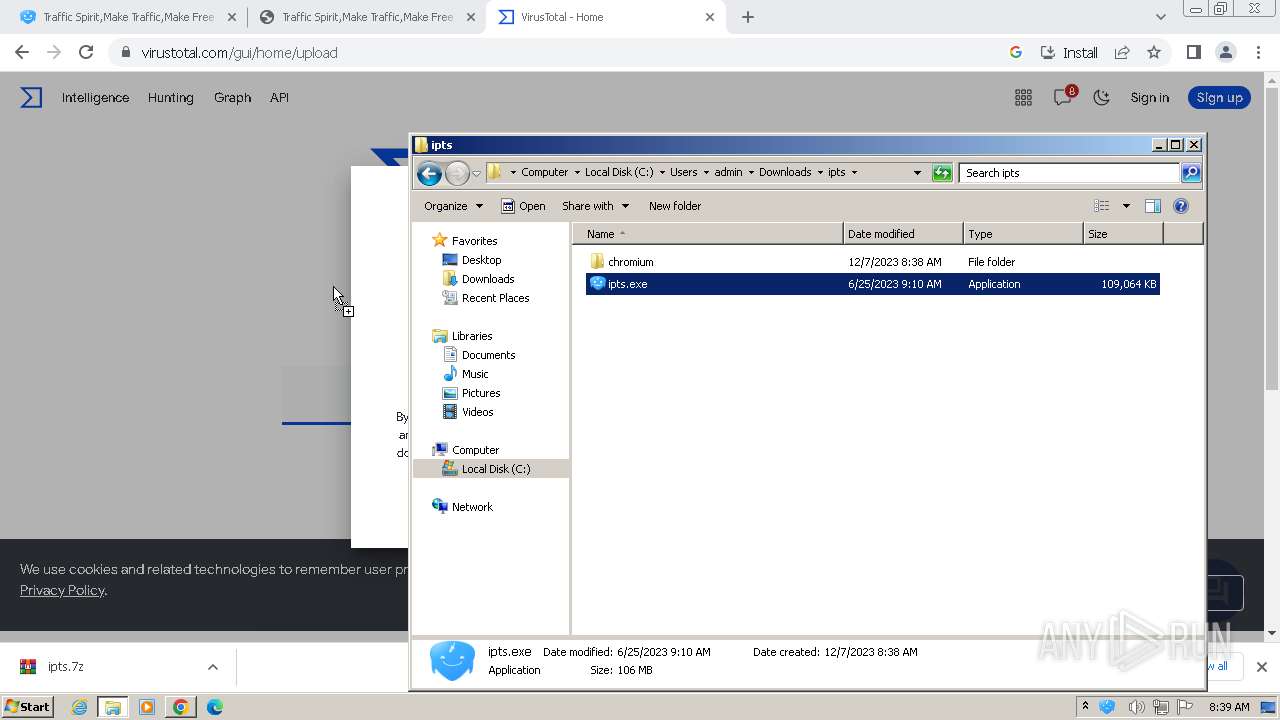Click the share page icon
Screen dimensions: 1280x720
click(1122, 52)
